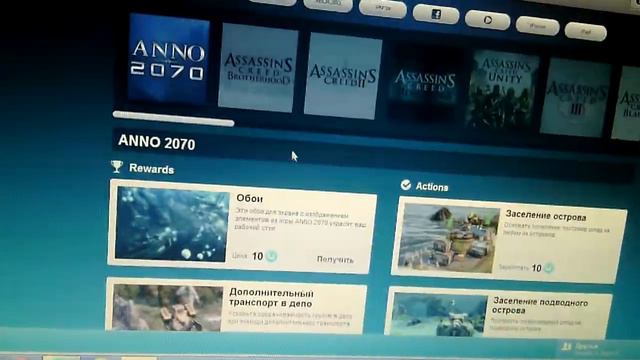640x360 pixels.
Task: Click the Actions section heading
Action: 432,187
